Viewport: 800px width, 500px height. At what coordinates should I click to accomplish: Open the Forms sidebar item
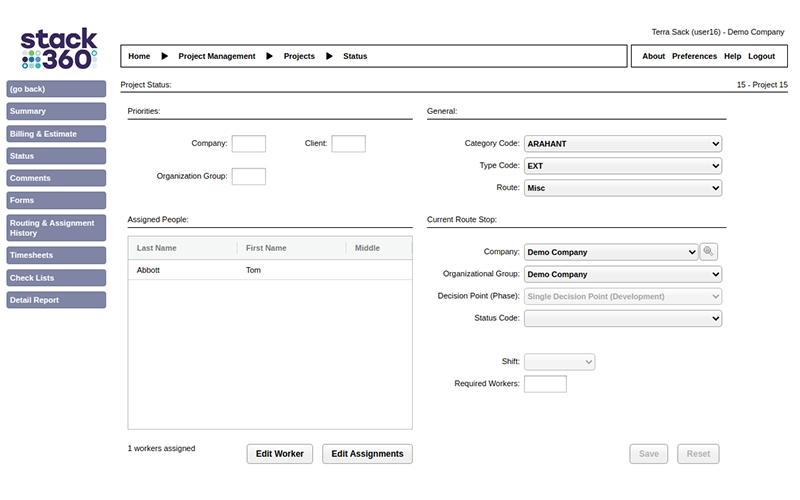click(x=56, y=201)
